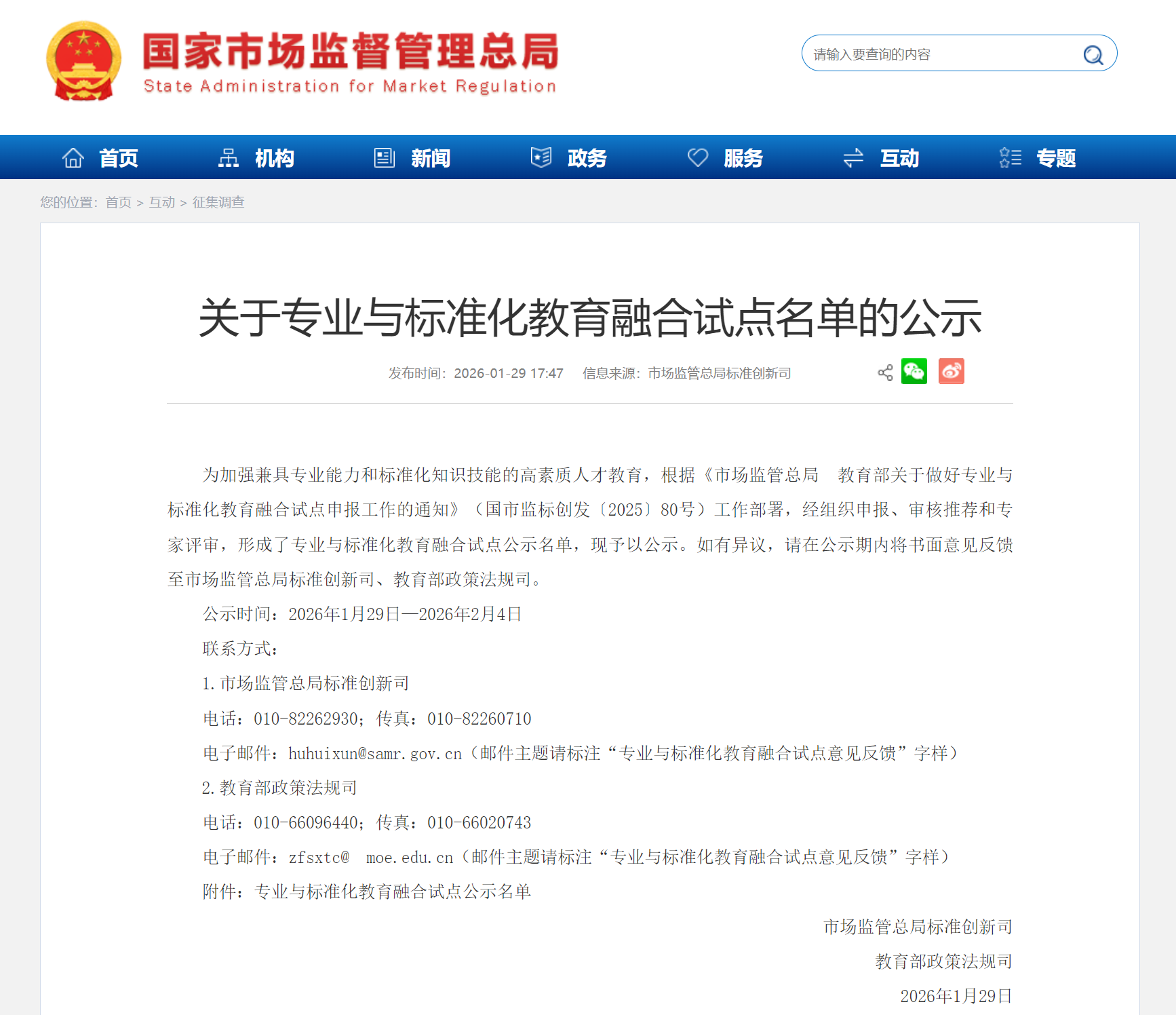
Task: Focus the search query input field
Action: [939, 54]
